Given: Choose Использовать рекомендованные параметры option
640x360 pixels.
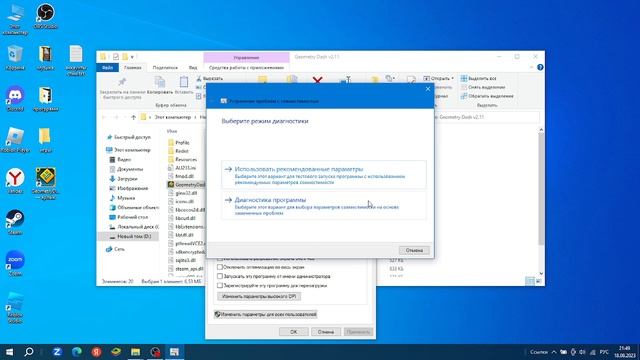Looking at the screenshot, I should pos(324,175).
